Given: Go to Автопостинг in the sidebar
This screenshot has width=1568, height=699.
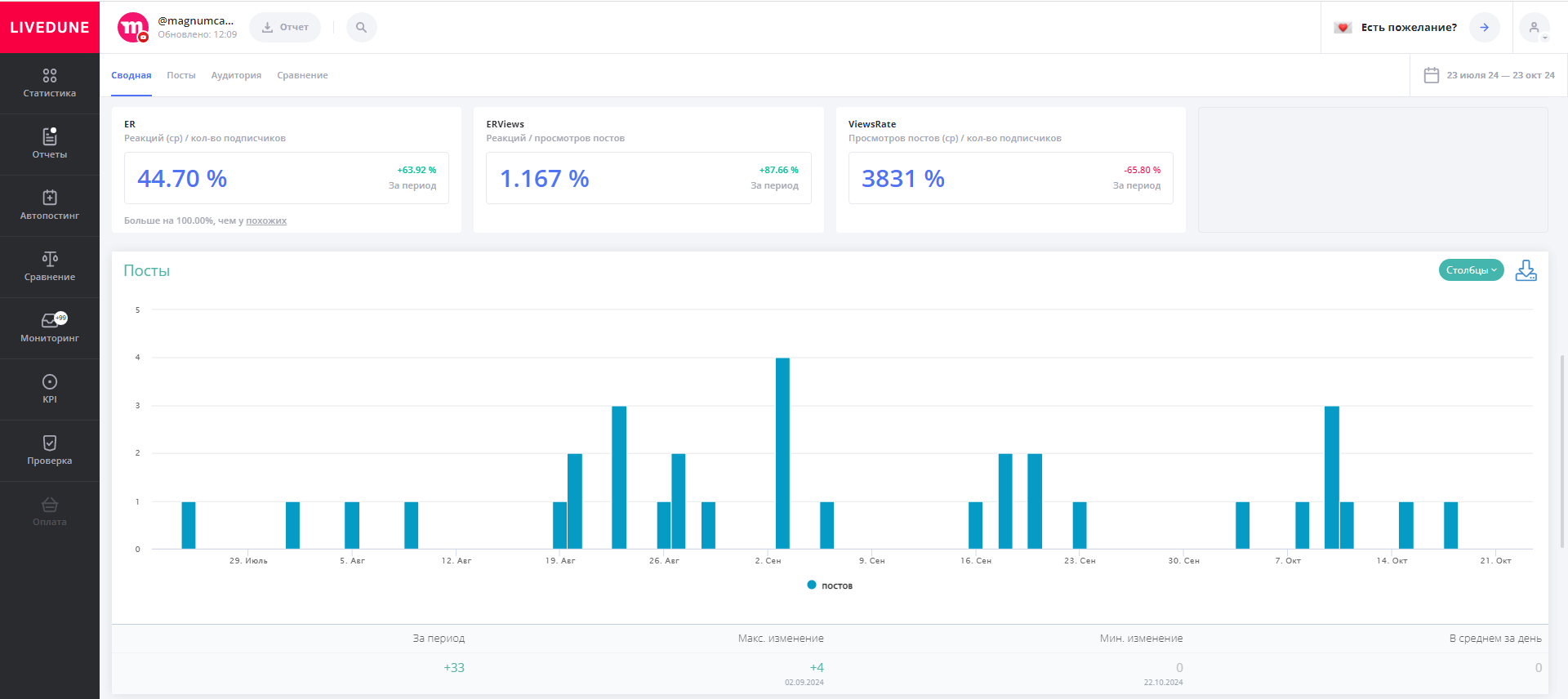Looking at the screenshot, I should (50, 205).
